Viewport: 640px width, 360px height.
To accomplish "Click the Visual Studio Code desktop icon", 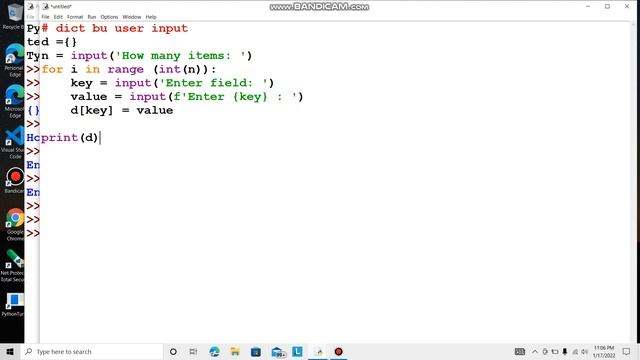I will click(14, 142).
